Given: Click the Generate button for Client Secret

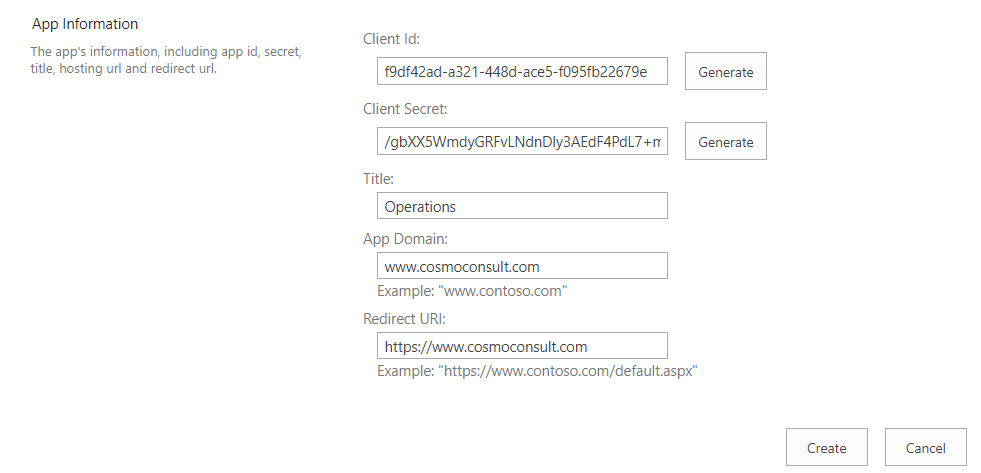Looking at the screenshot, I should pyautogui.click(x=725, y=142).
